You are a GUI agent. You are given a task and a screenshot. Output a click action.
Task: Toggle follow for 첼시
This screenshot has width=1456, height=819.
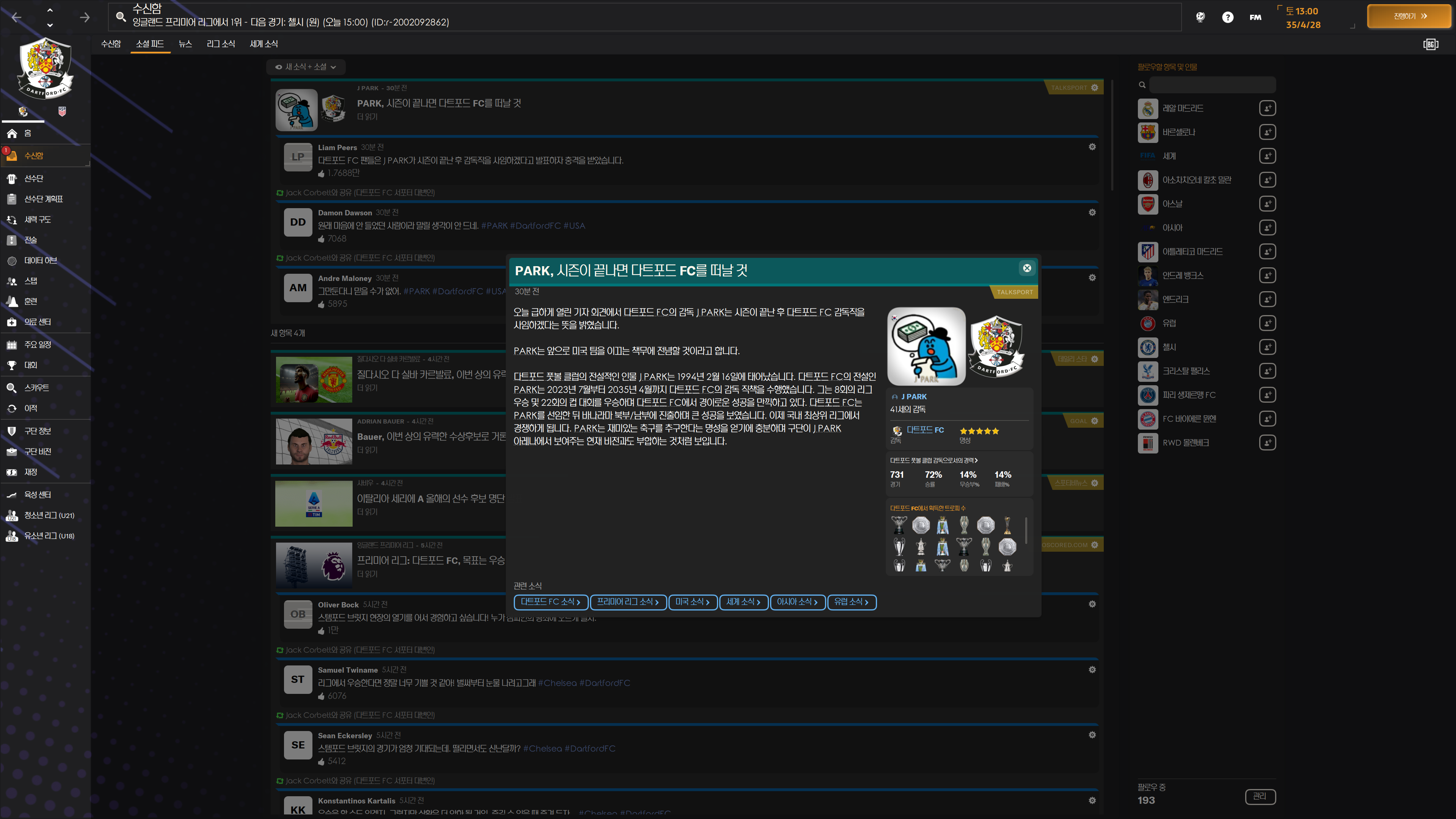[x=1267, y=347]
